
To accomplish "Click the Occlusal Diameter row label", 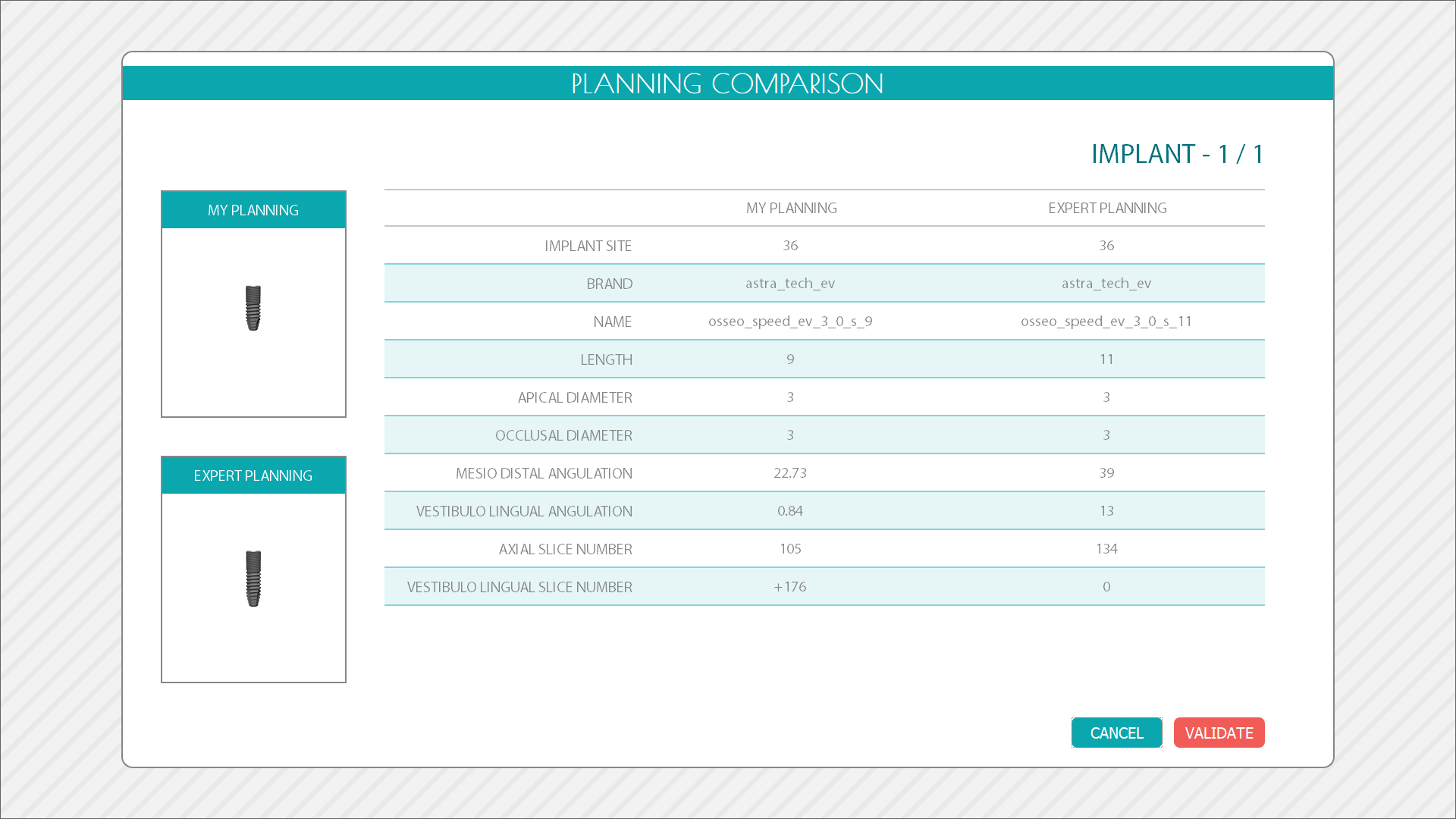I will [563, 435].
